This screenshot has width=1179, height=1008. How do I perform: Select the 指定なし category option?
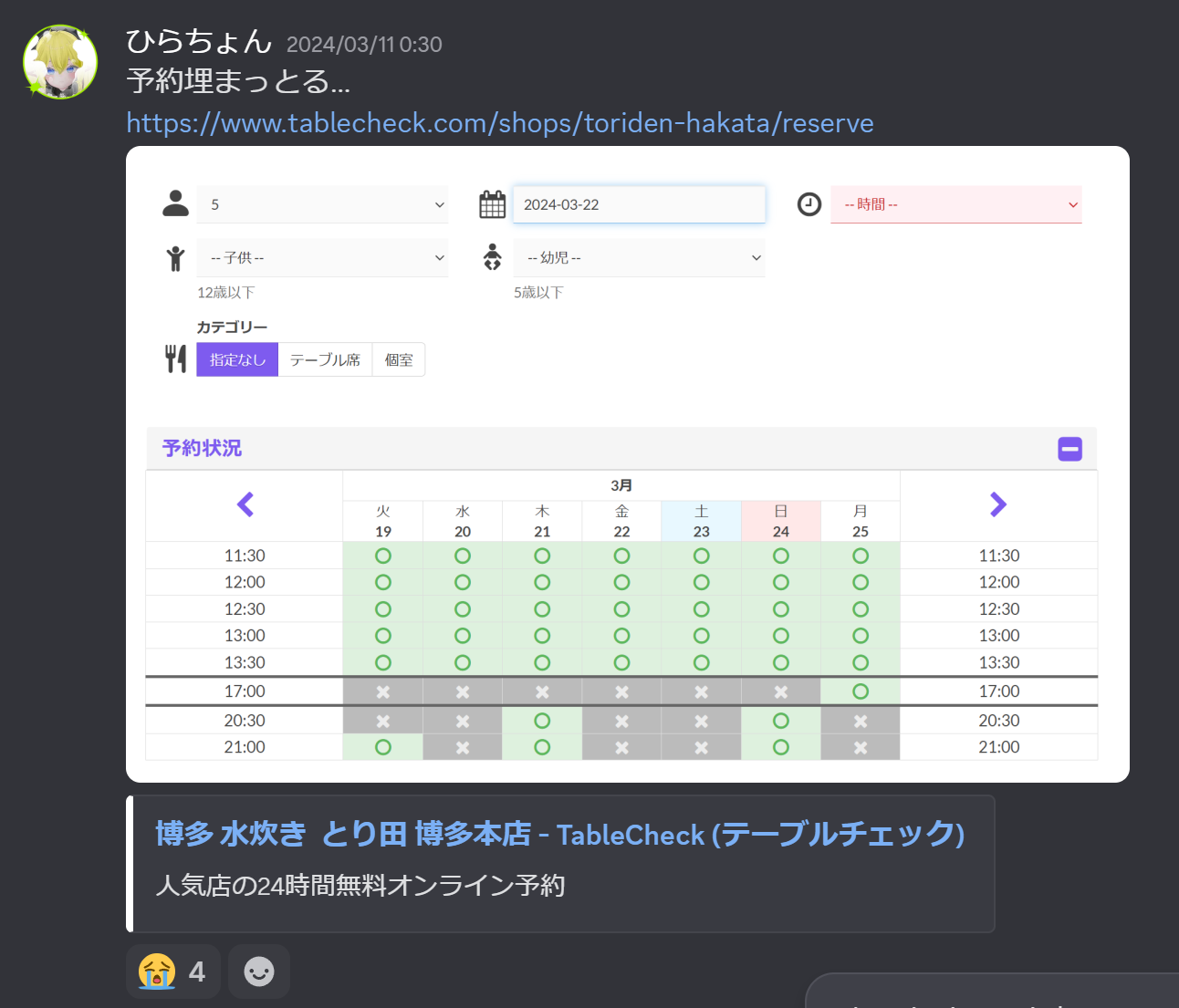(x=237, y=359)
